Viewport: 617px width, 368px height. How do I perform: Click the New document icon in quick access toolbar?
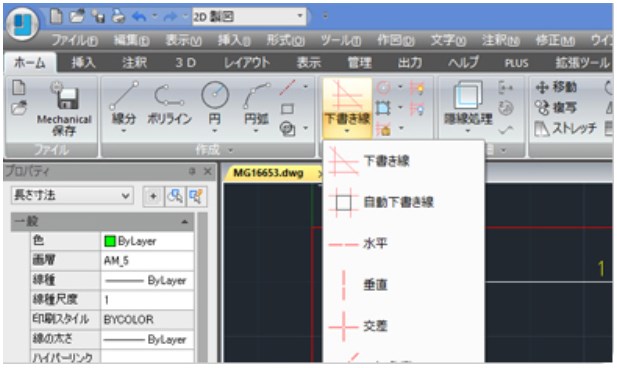56,16
